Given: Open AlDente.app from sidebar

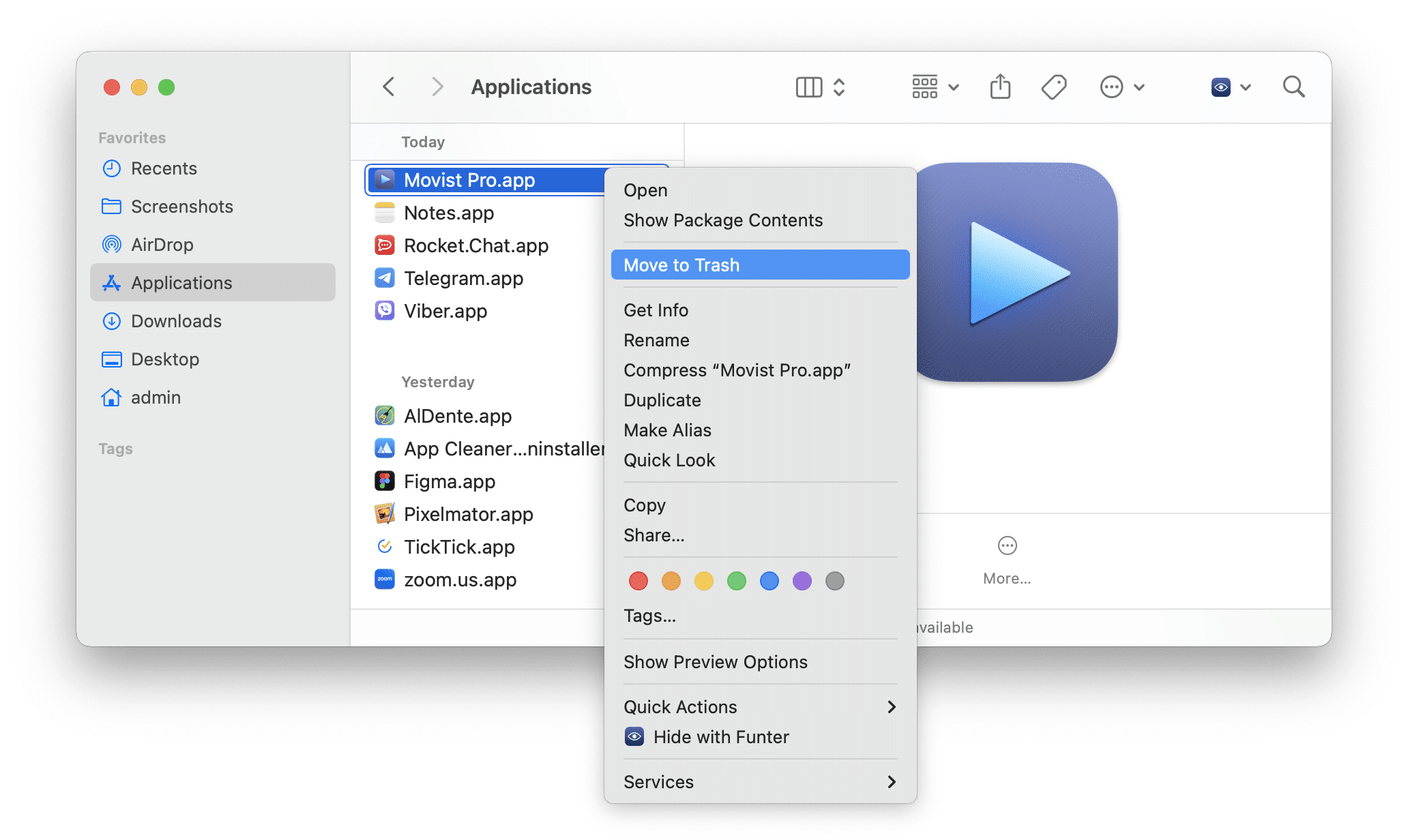Looking at the screenshot, I should [456, 414].
